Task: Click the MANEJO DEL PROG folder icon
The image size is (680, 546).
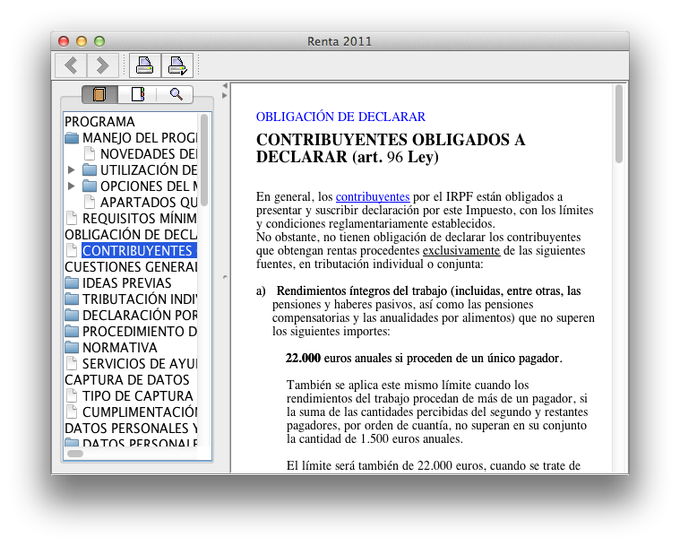Action: [x=72, y=138]
